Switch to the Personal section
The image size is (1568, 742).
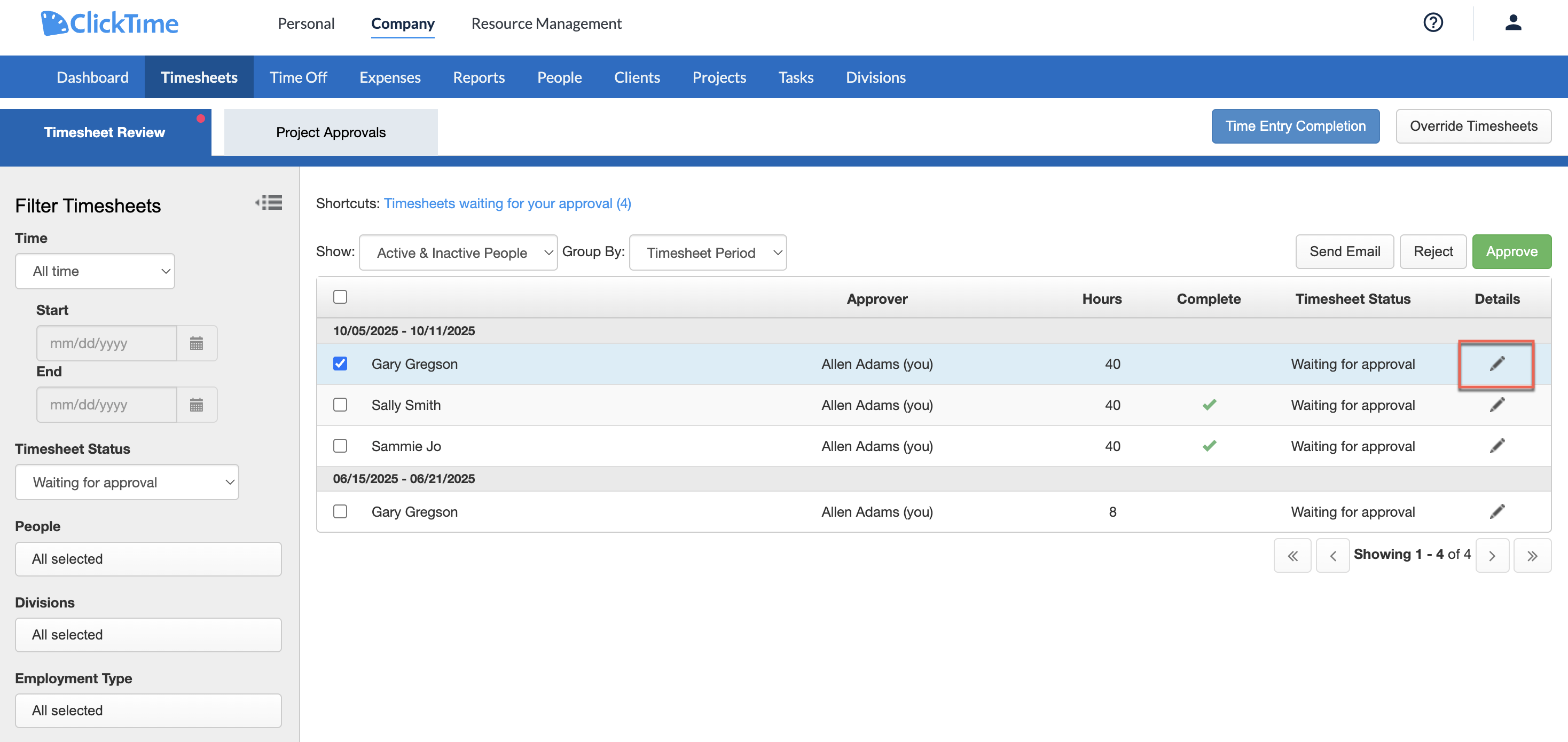tap(305, 23)
